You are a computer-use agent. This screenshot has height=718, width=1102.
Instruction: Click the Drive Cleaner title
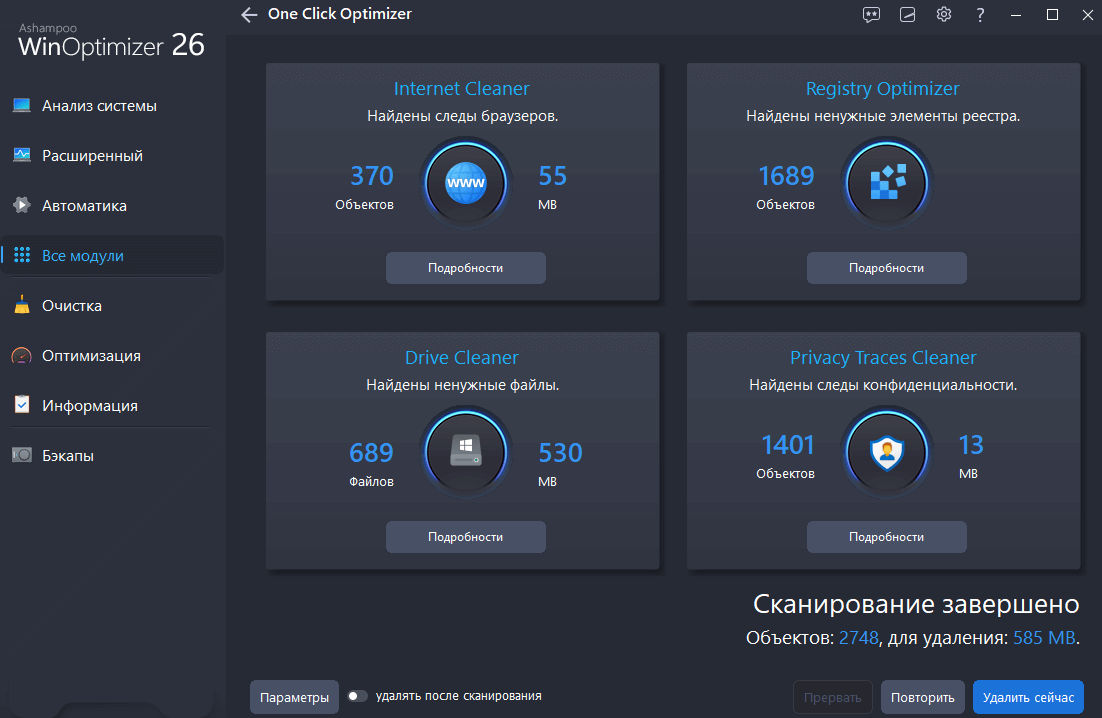point(462,358)
